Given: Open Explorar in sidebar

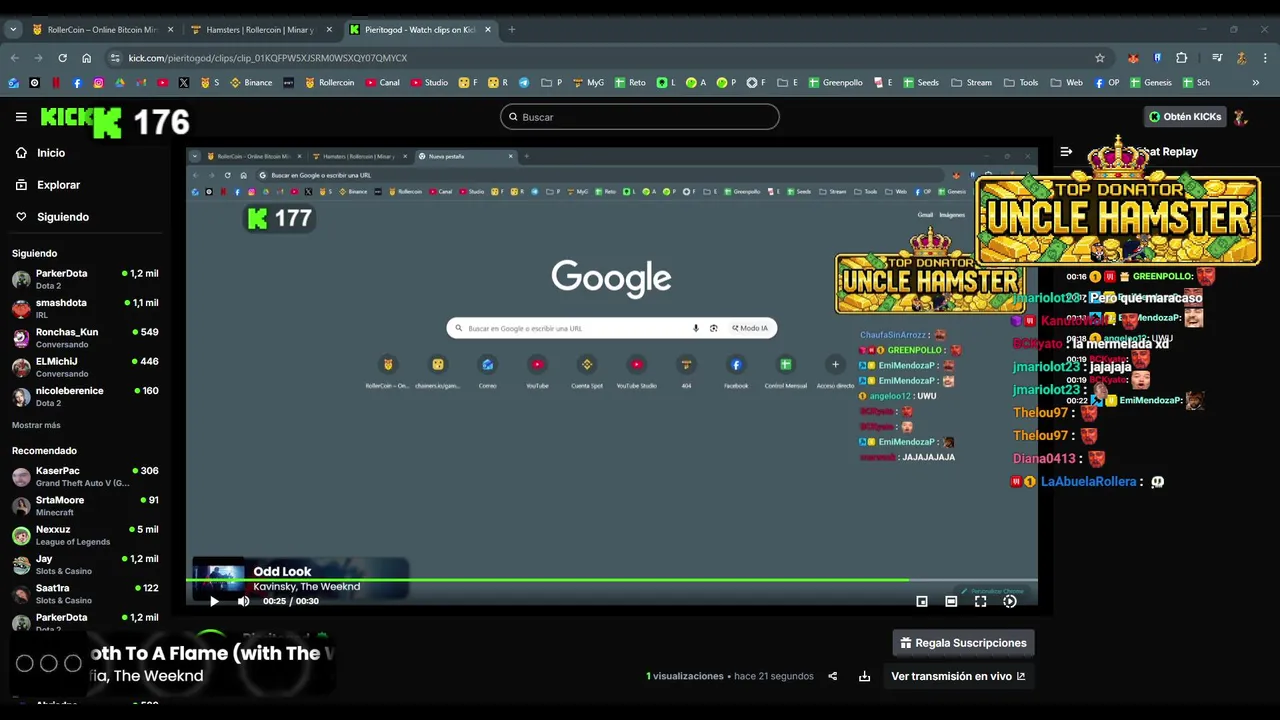Looking at the screenshot, I should (x=58, y=185).
